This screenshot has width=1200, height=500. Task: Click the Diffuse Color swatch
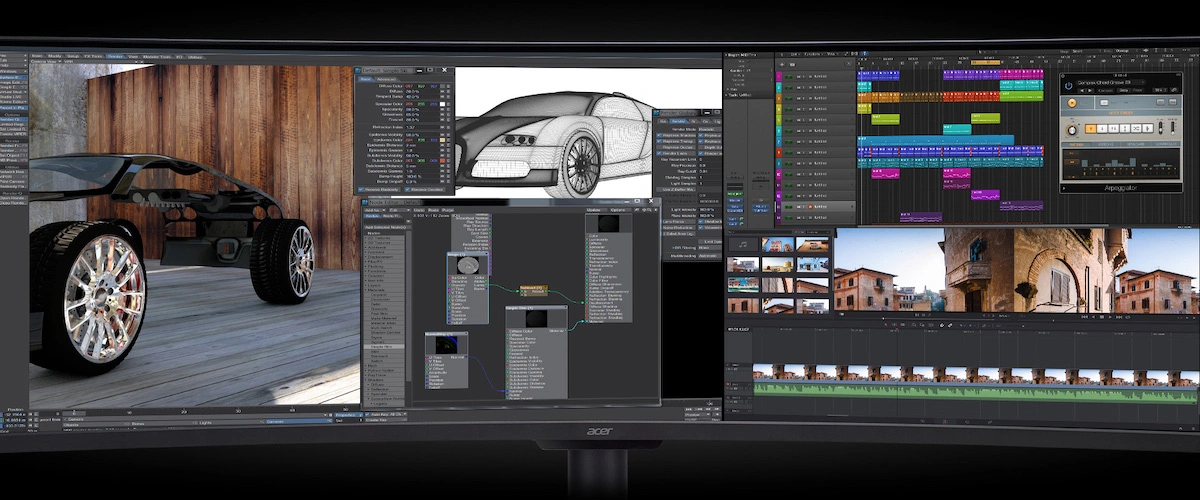[443, 86]
